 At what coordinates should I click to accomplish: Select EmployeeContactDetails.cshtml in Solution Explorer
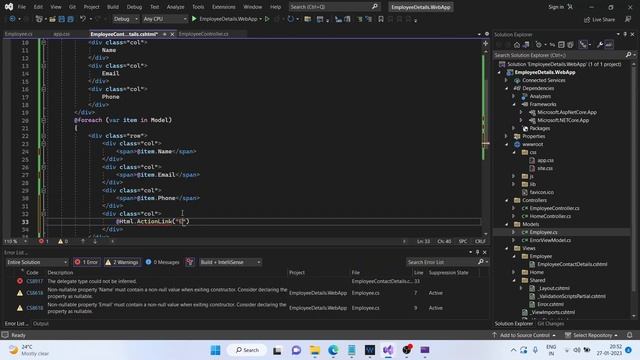coord(572,264)
